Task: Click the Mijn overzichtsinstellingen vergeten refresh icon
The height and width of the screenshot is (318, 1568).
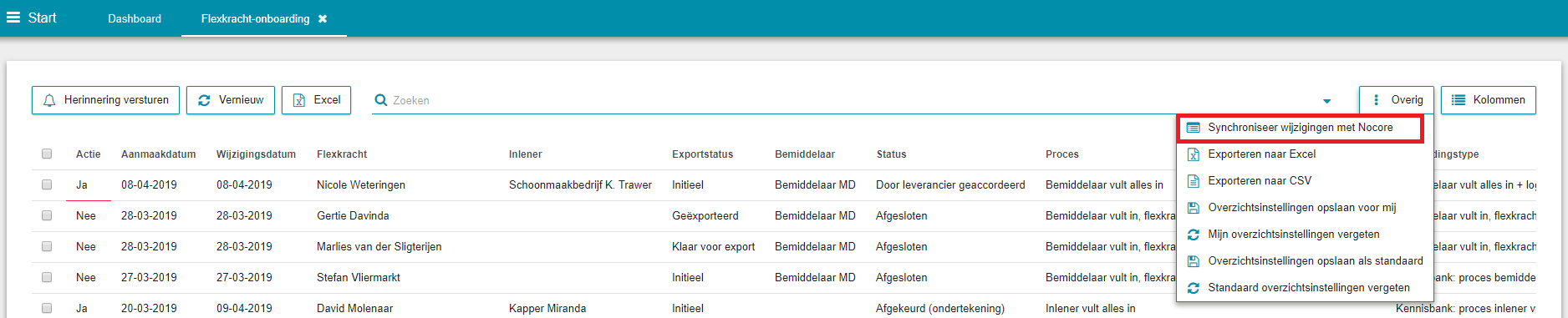Action: coord(1194,235)
